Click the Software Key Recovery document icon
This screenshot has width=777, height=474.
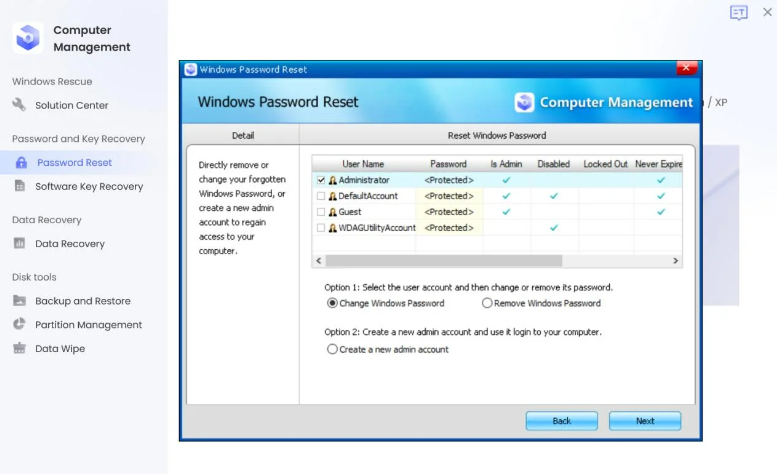point(19,186)
